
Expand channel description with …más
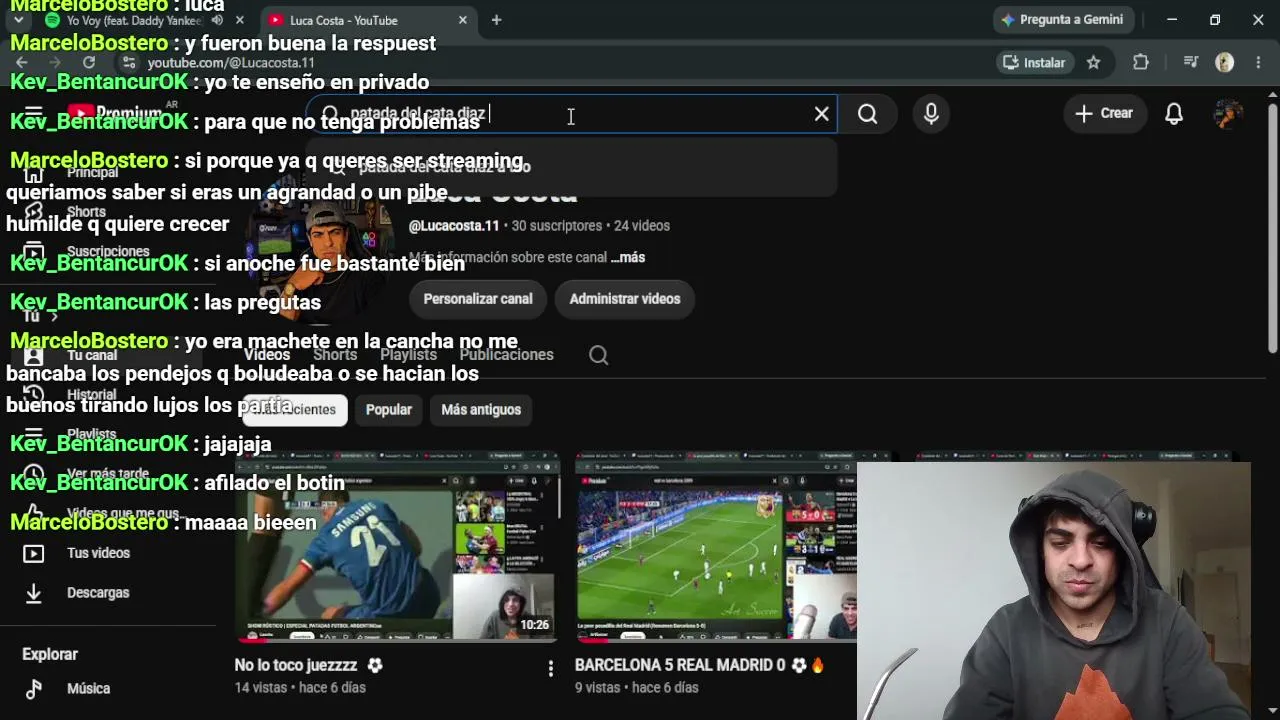628,258
